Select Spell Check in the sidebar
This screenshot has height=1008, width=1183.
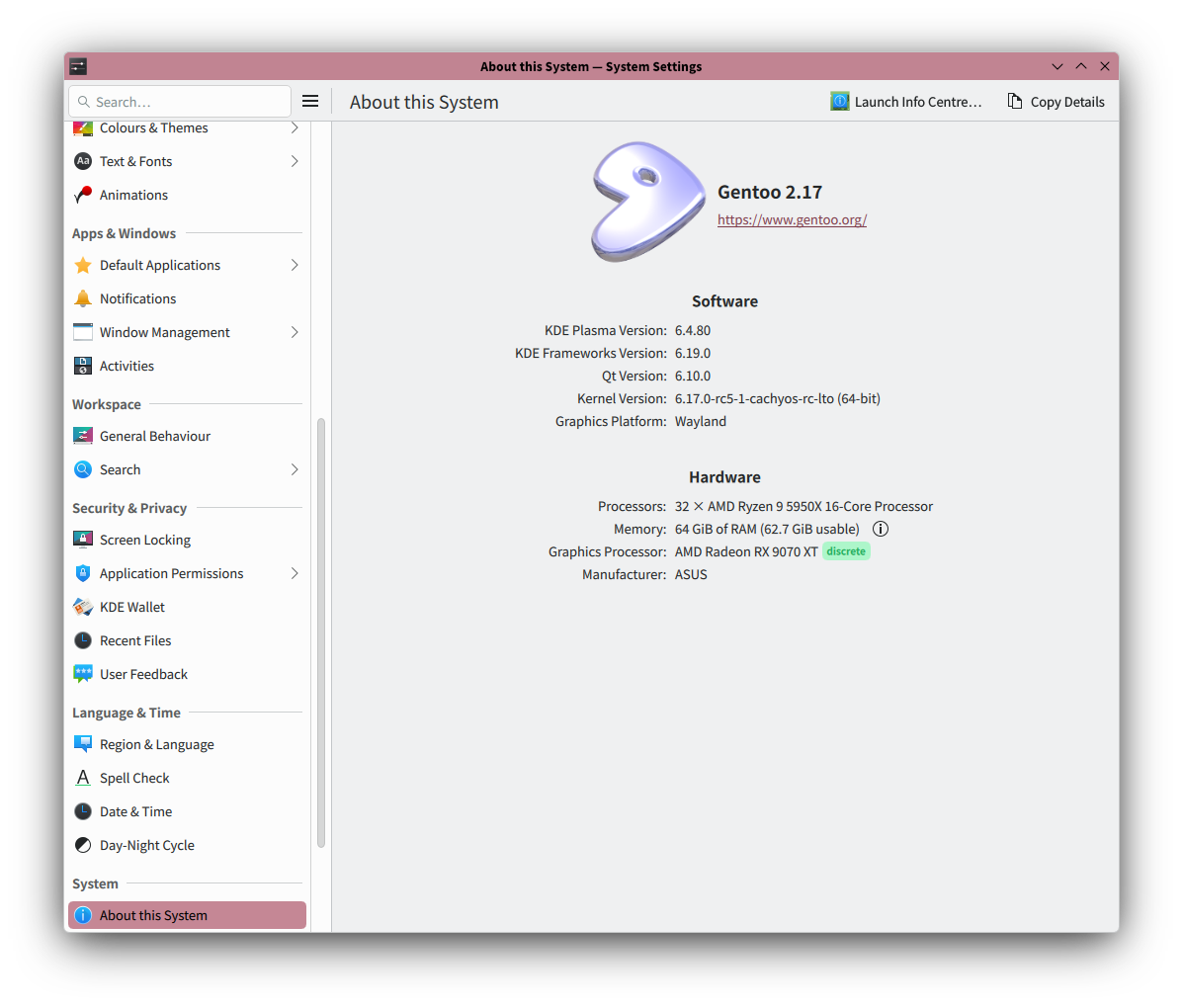(187, 778)
